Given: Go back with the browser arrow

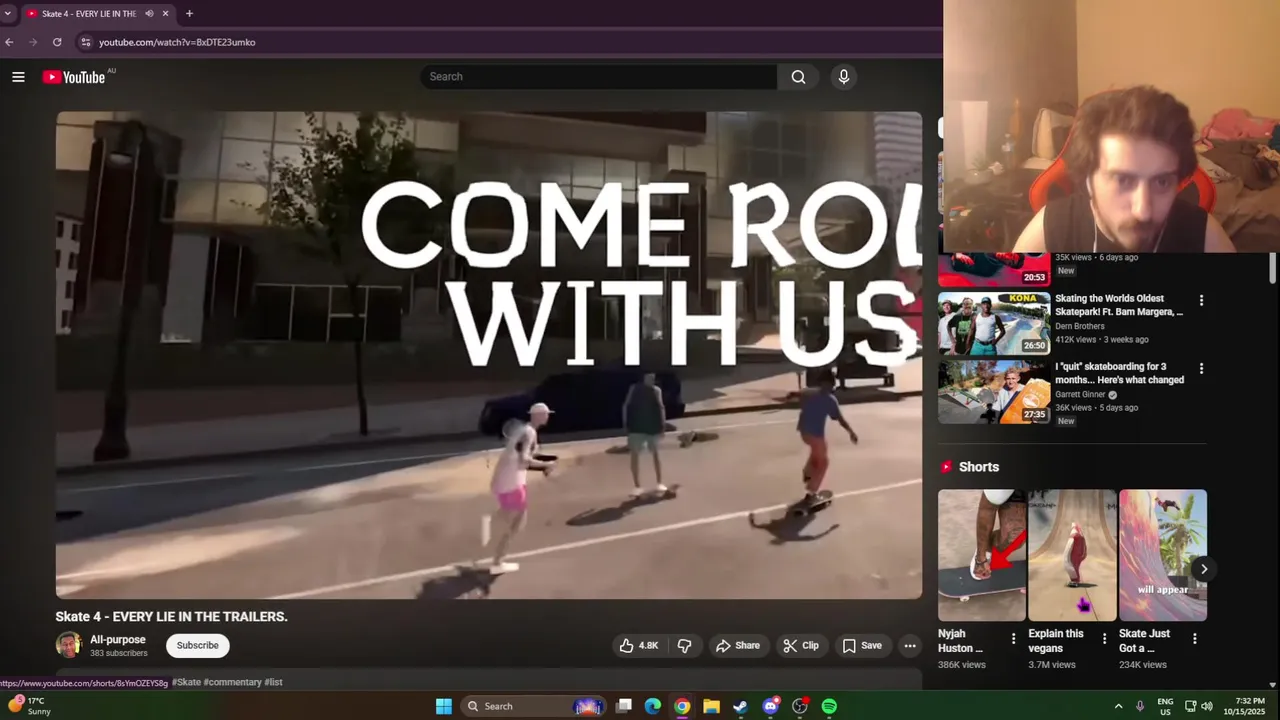Looking at the screenshot, I should click(x=9, y=42).
